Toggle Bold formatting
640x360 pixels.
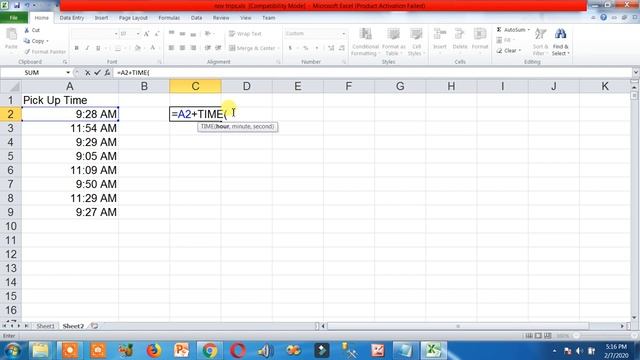click(x=76, y=48)
